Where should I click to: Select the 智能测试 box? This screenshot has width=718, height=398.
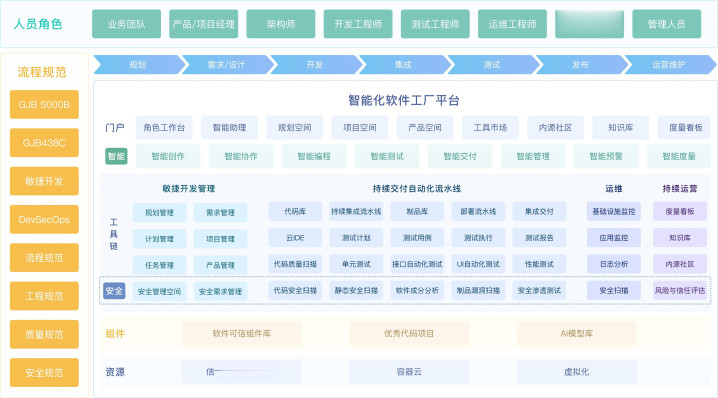click(x=387, y=156)
